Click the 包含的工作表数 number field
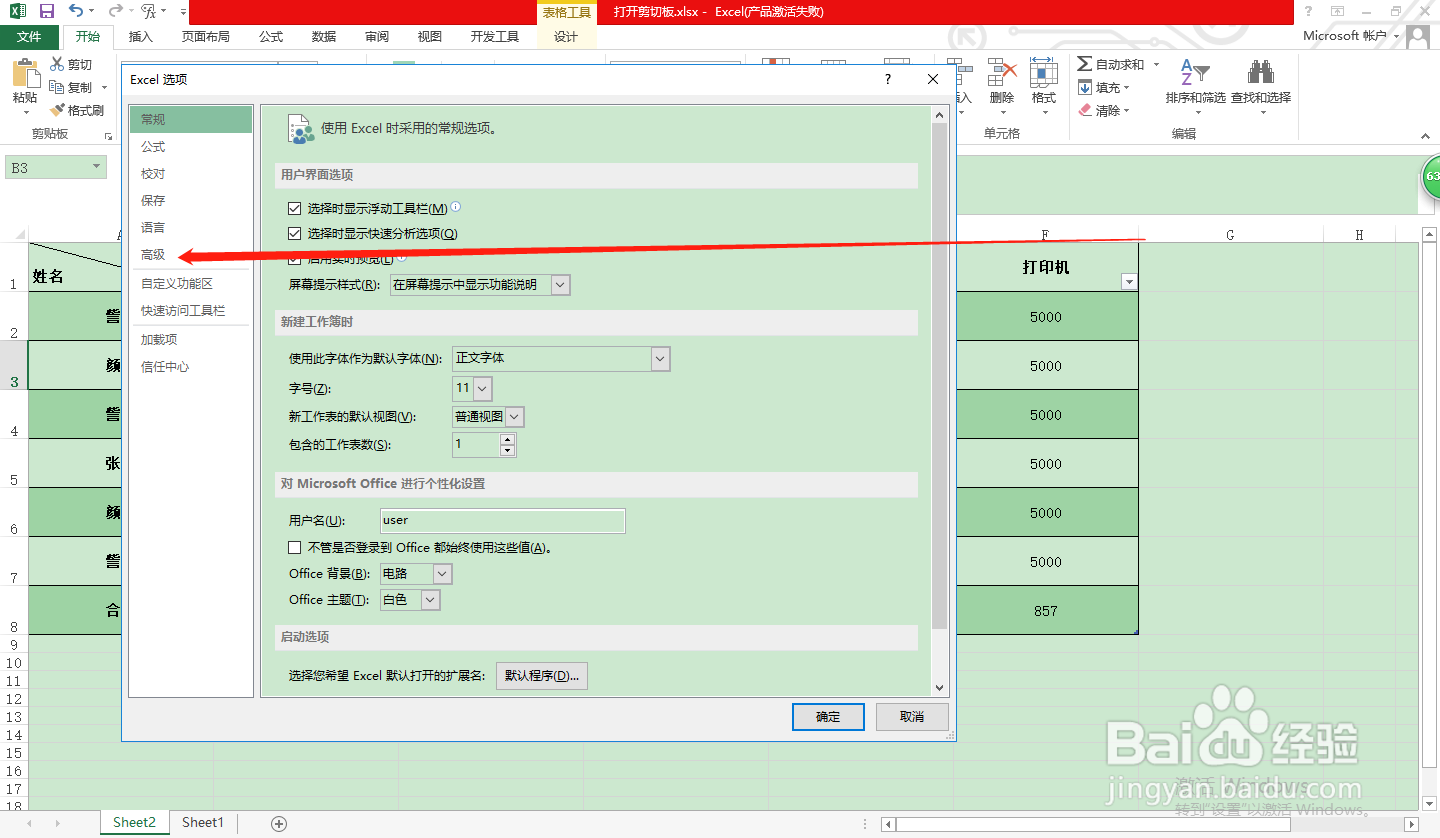This screenshot has width=1440, height=838. 477,445
